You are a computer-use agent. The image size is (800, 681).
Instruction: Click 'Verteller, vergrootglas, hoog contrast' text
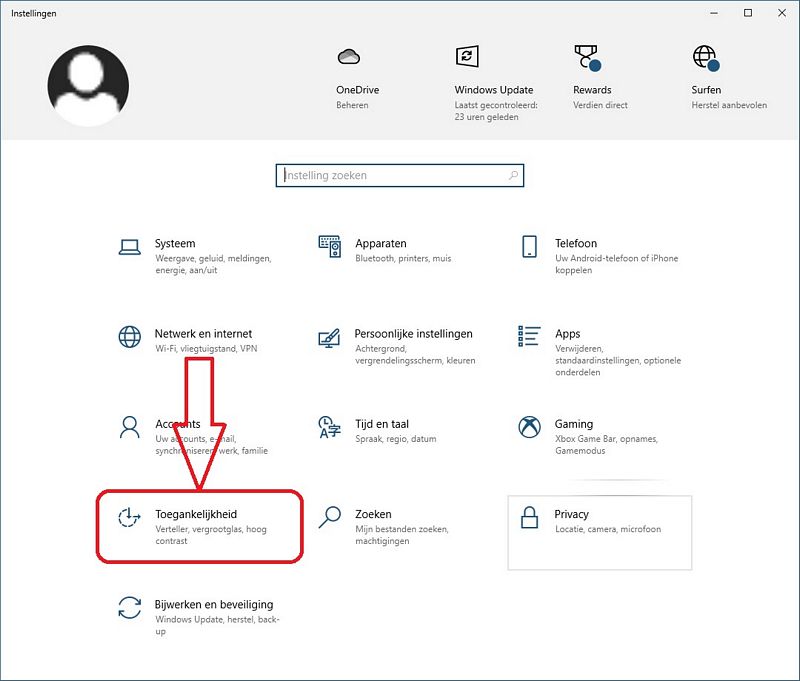(x=211, y=535)
